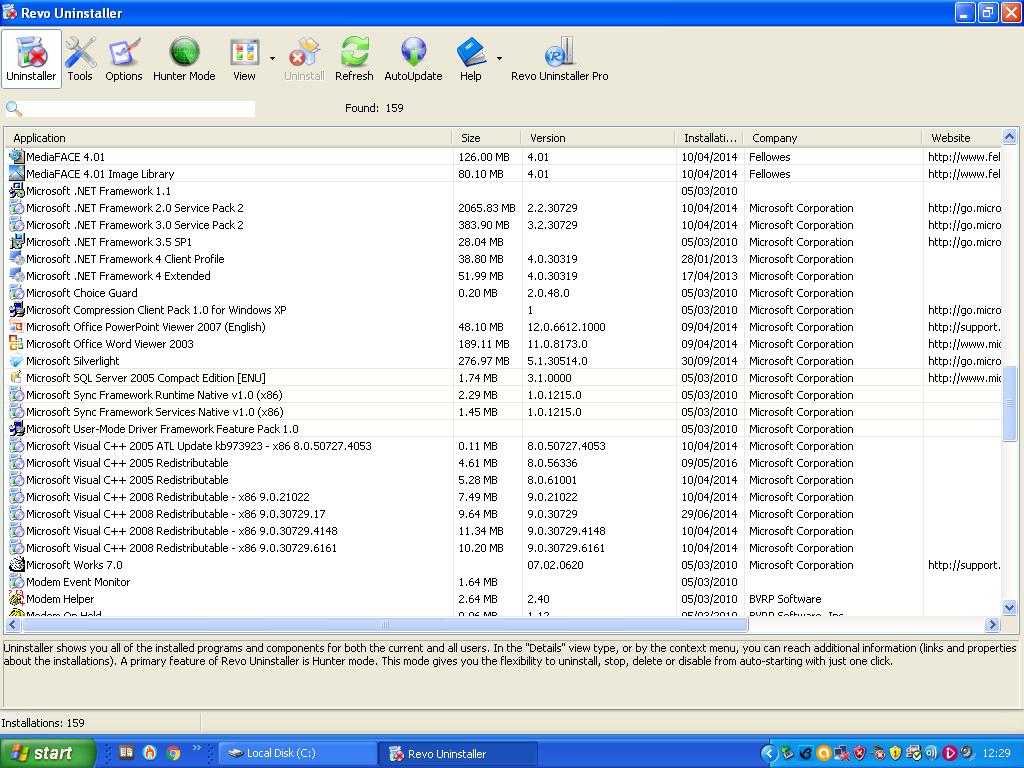Start AutoUpdate from the toolbar
This screenshot has height=768, width=1024.
pos(413,59)
